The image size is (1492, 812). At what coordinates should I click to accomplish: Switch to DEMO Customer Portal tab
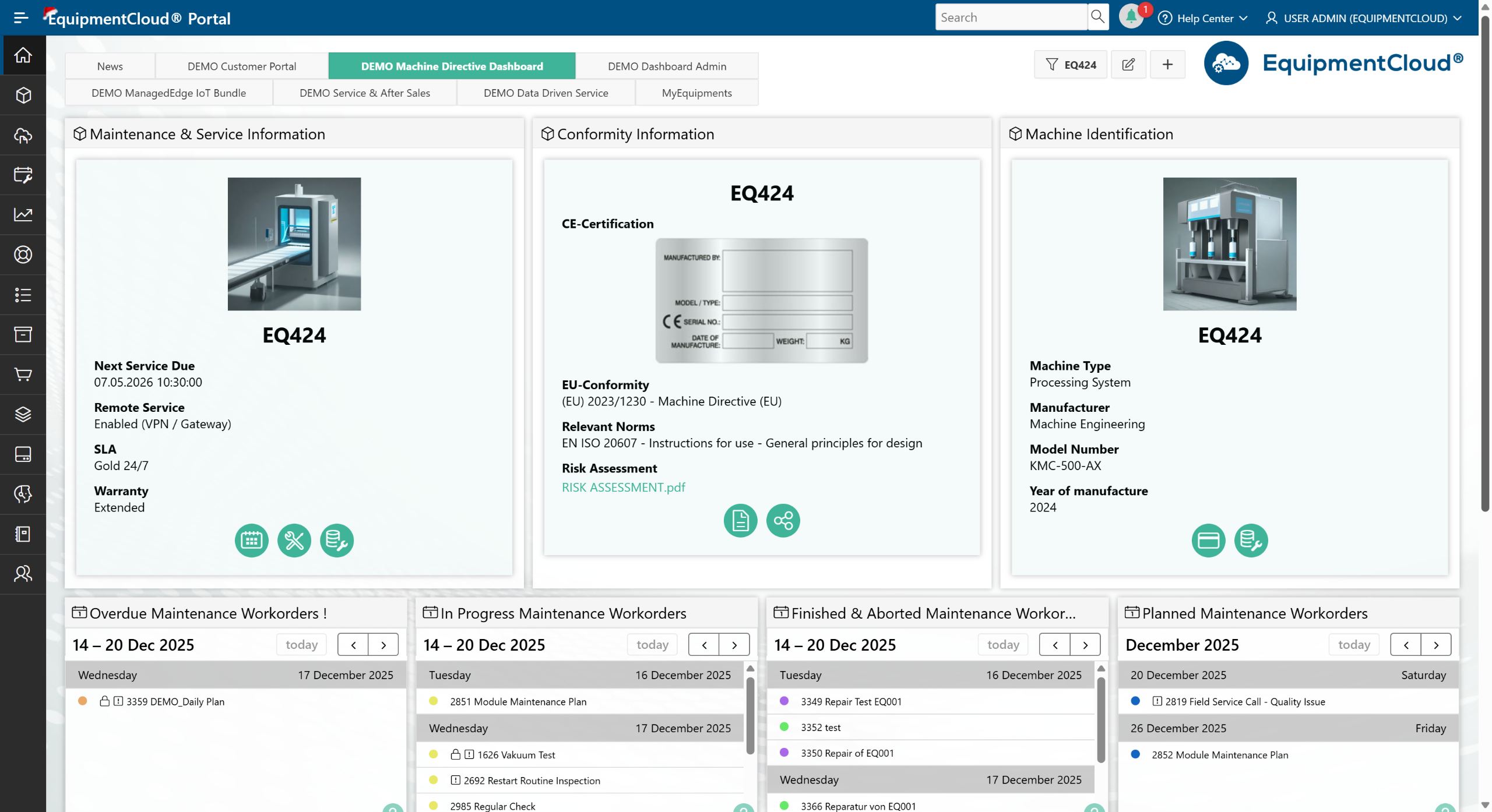point(241,66)
